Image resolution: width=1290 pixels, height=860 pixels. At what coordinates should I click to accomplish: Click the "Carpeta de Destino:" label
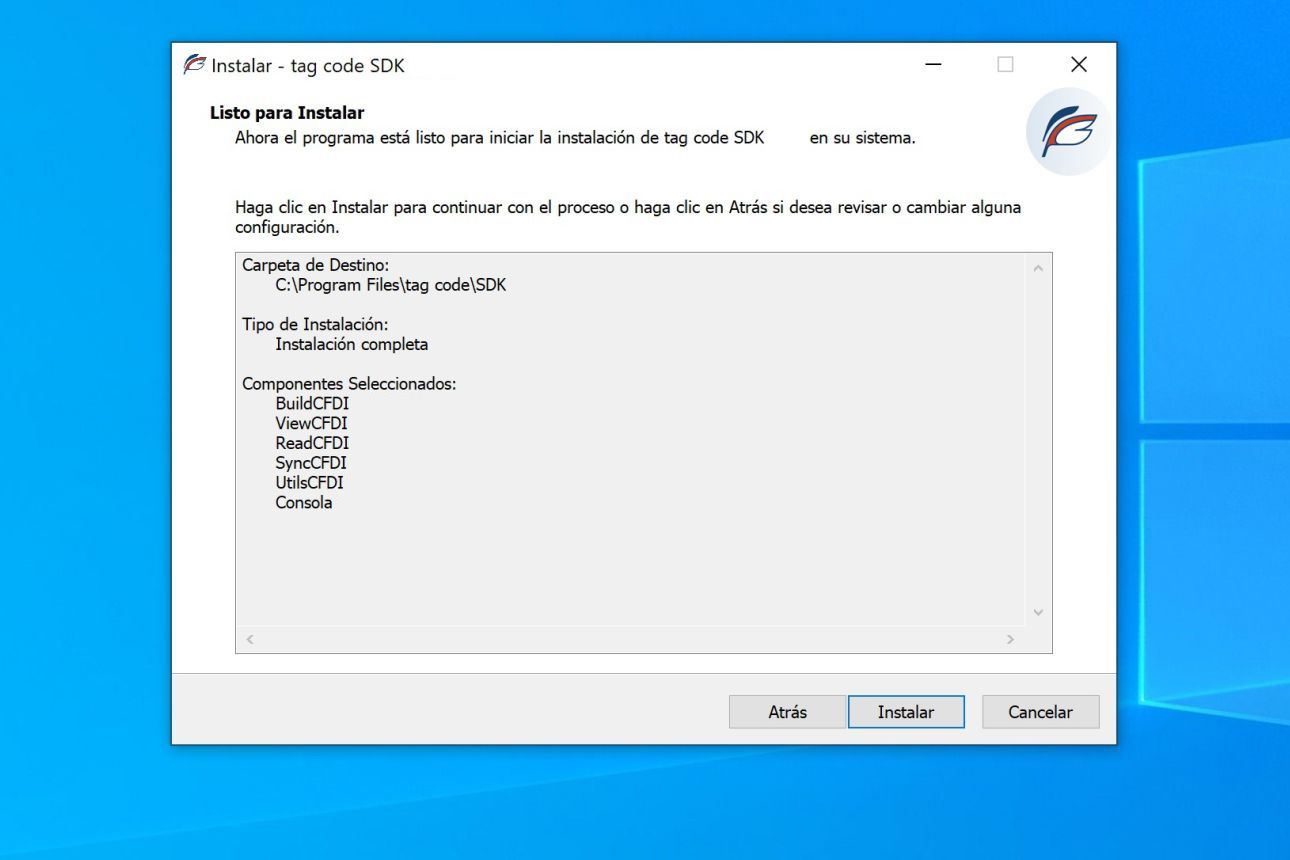click(316, 265)
